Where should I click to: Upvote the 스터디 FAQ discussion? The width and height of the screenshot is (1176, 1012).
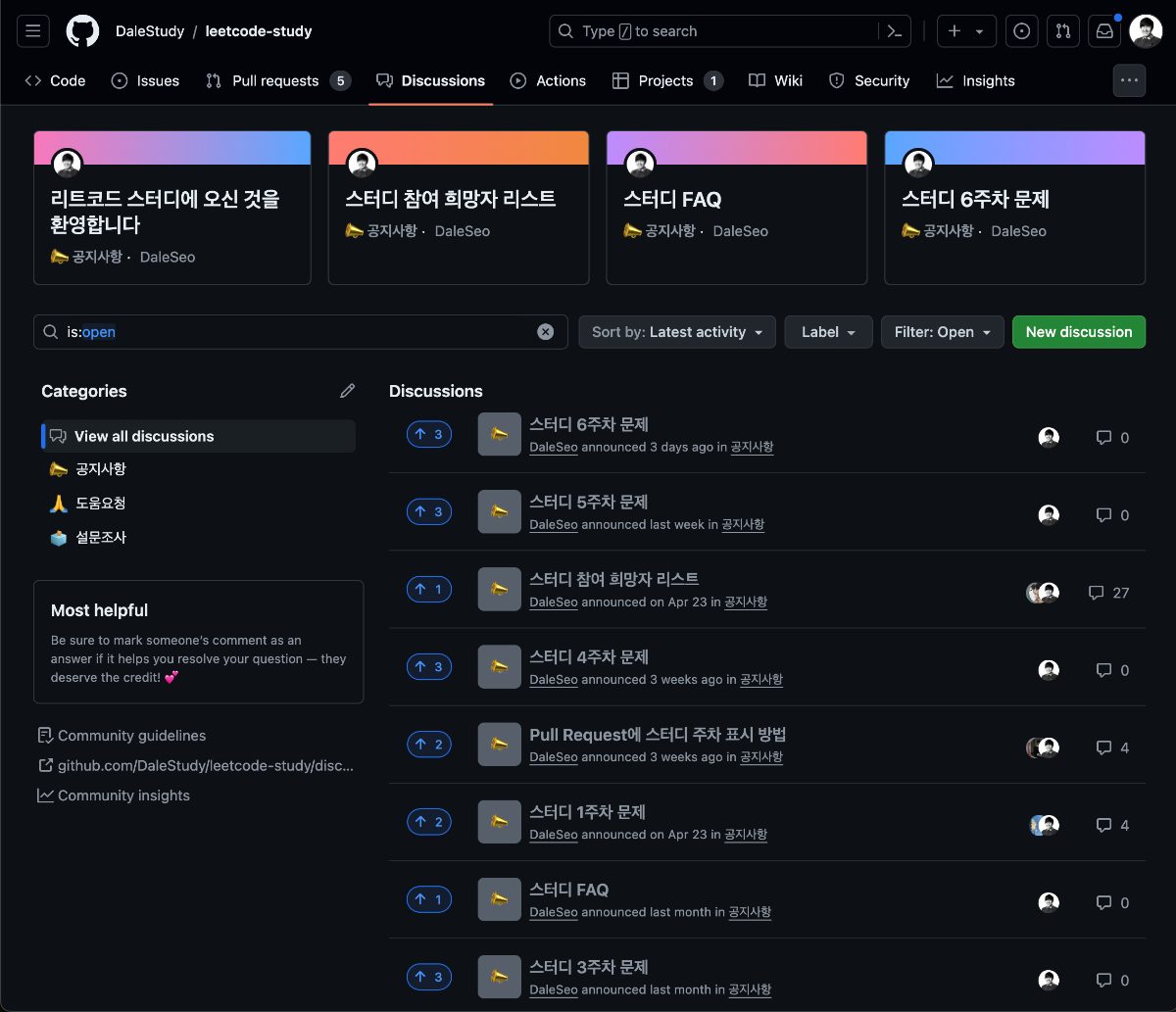[429, 898]
